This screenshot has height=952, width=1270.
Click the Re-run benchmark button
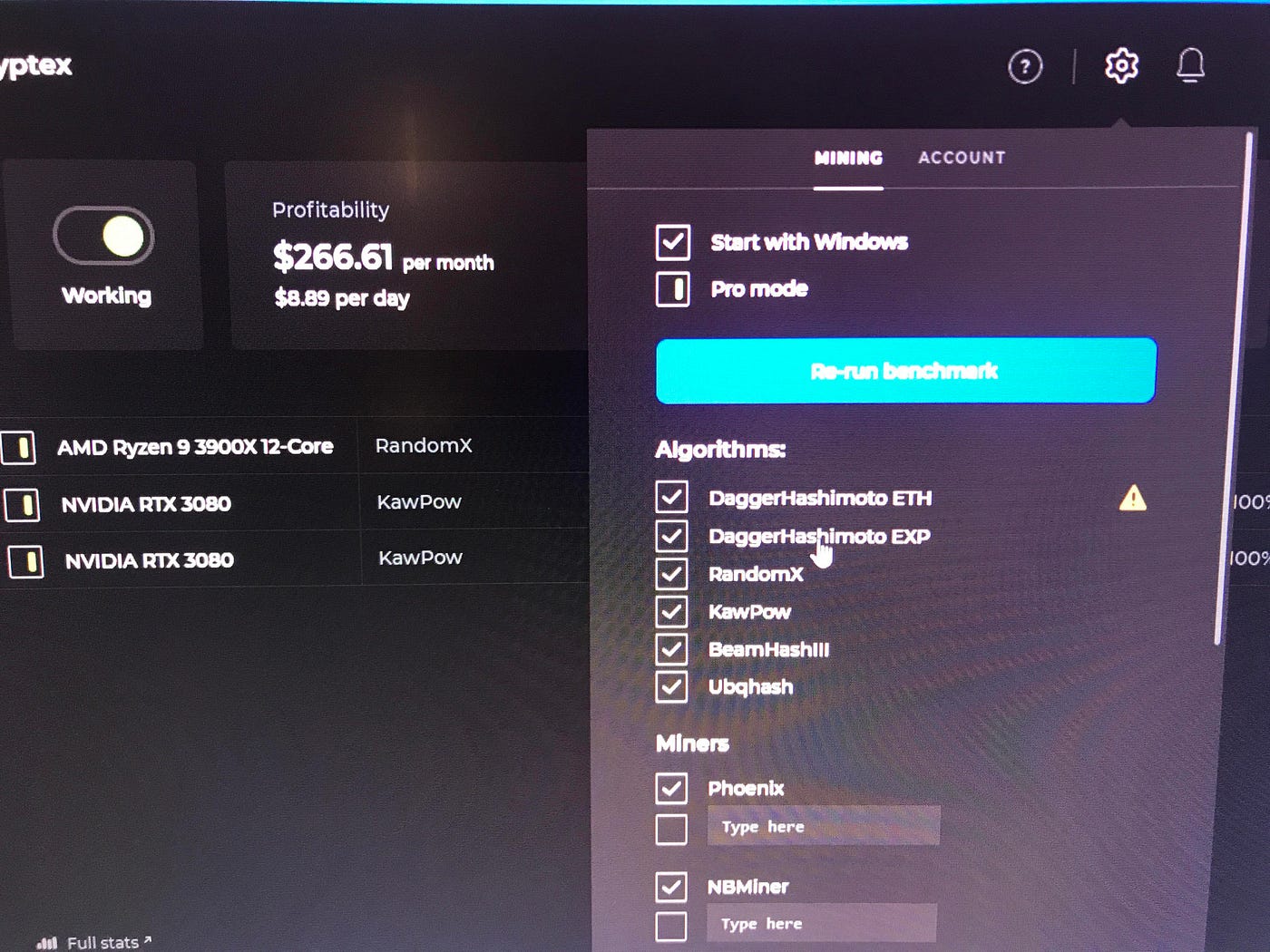coord(905,371)
